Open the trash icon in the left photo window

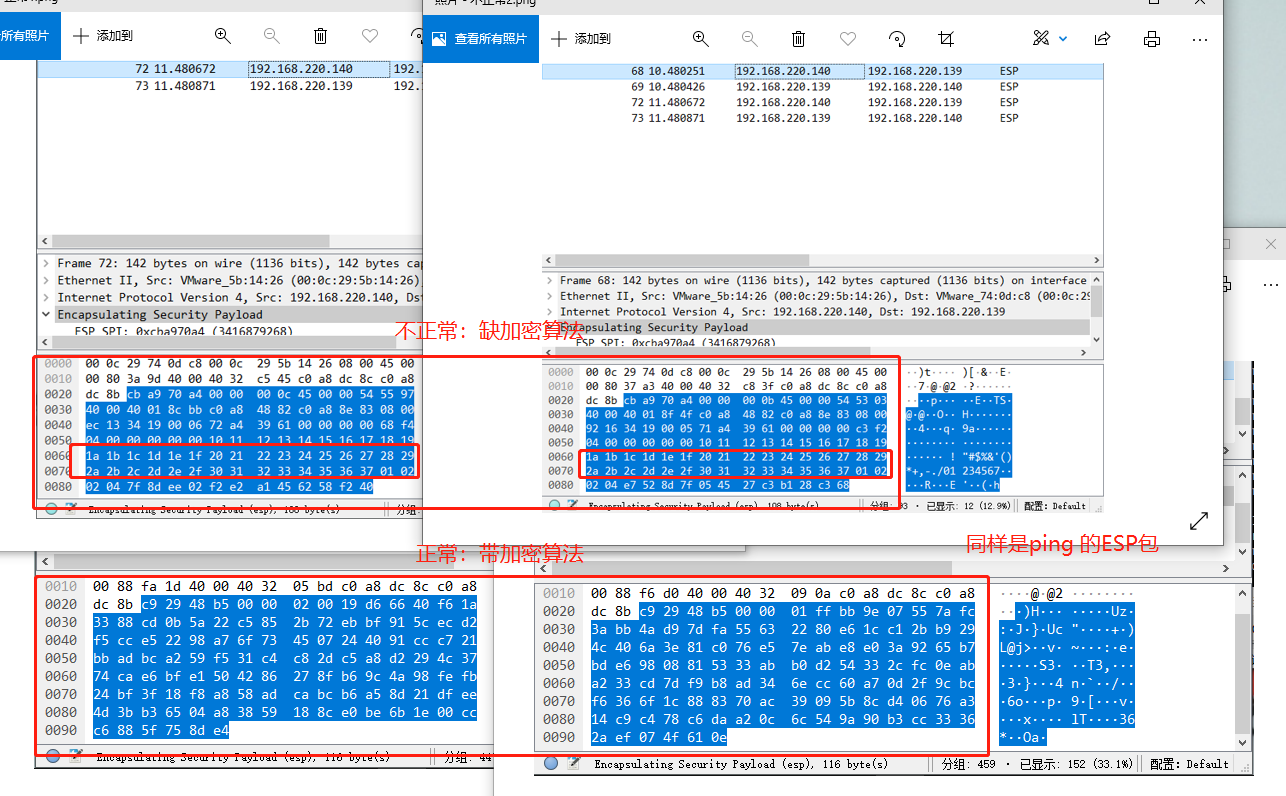coord(320,36)
